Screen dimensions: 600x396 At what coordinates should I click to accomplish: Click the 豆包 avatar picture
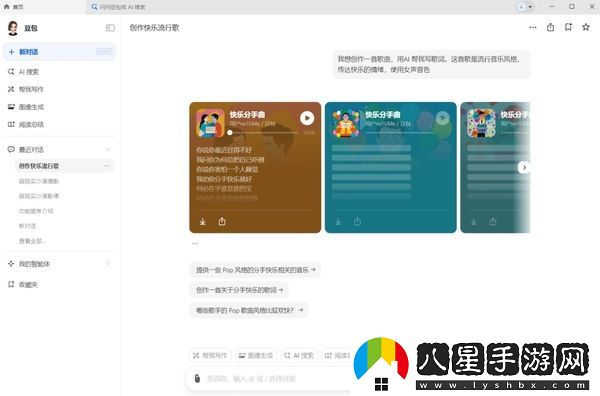[13, 28]
